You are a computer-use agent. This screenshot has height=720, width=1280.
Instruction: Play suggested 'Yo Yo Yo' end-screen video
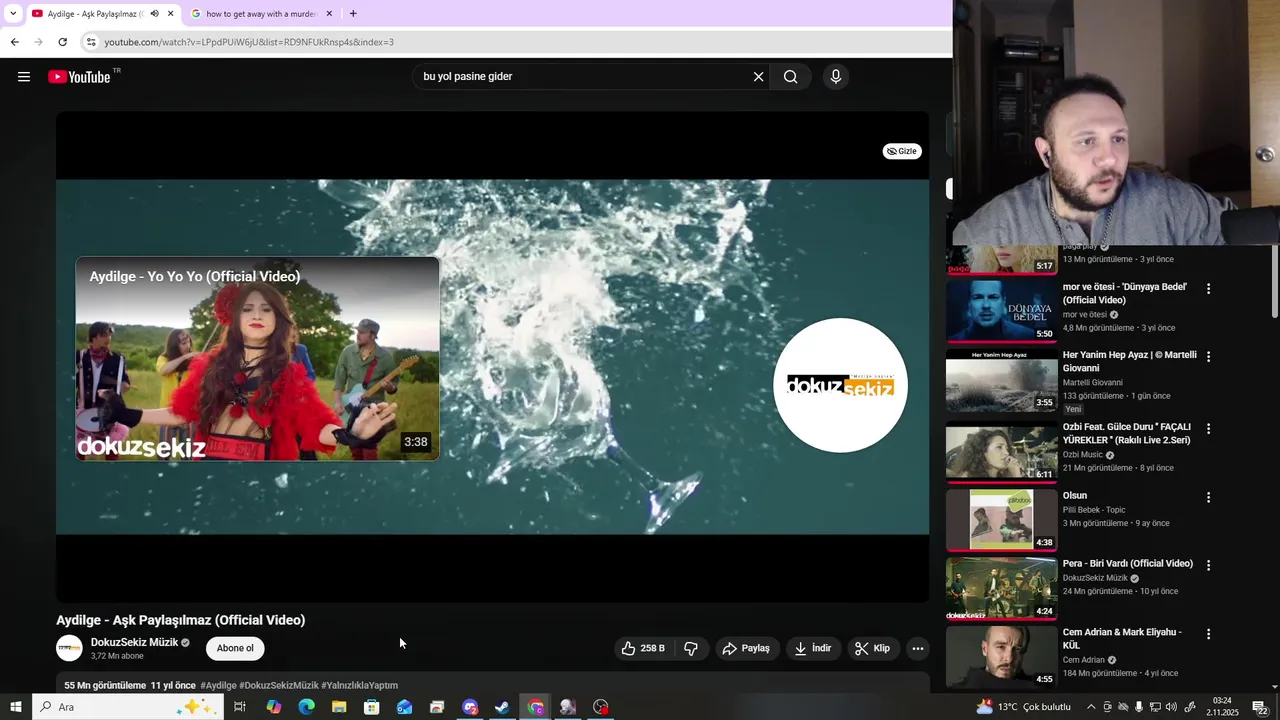257,359
